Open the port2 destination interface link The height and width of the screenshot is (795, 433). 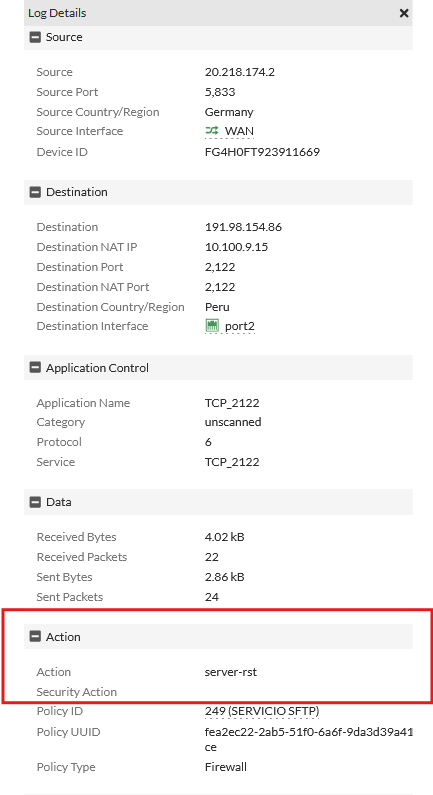(x=240, y=326)
